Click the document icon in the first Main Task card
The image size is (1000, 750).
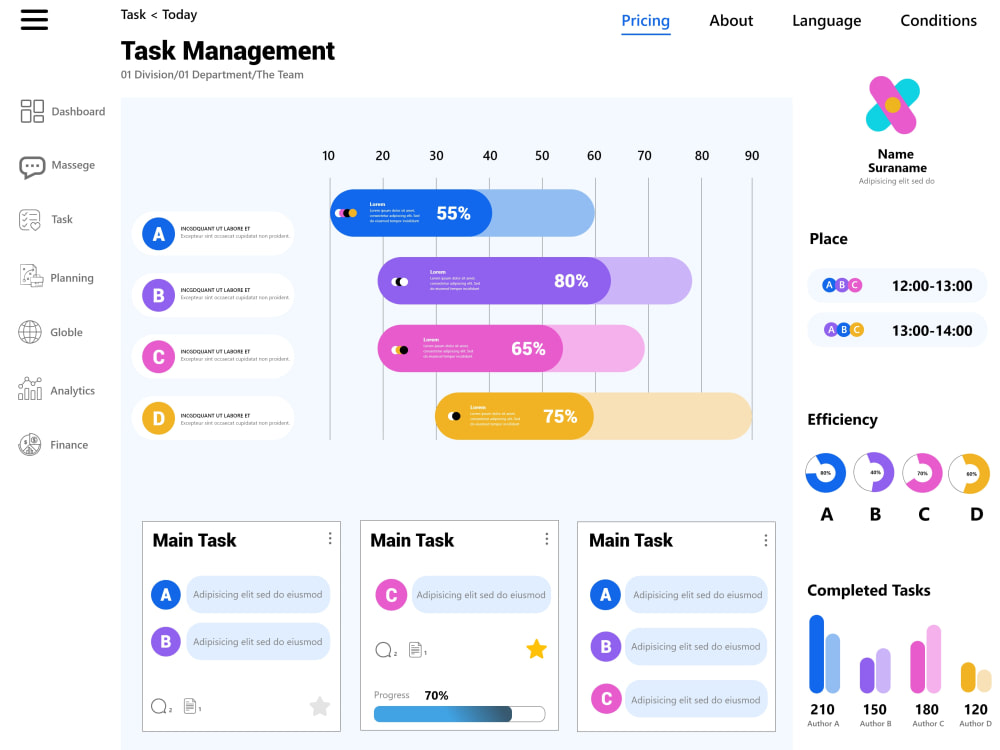(189, 705)
